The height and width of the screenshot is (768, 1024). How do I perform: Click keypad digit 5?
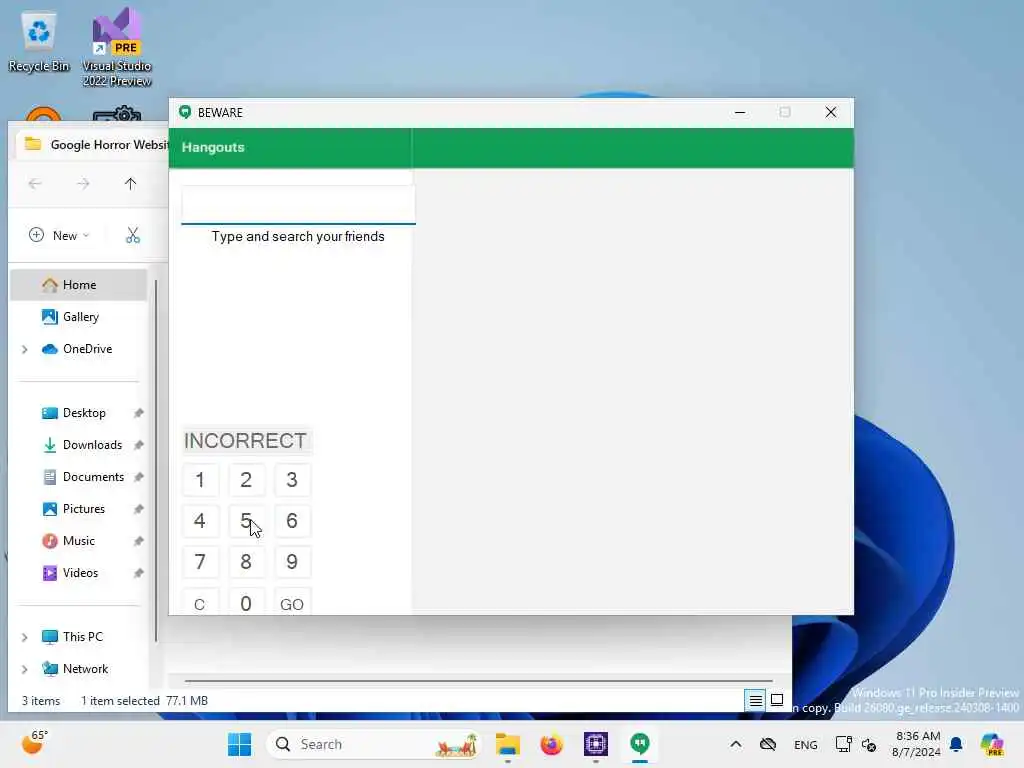pyautogui.click(x=246, y=520)
